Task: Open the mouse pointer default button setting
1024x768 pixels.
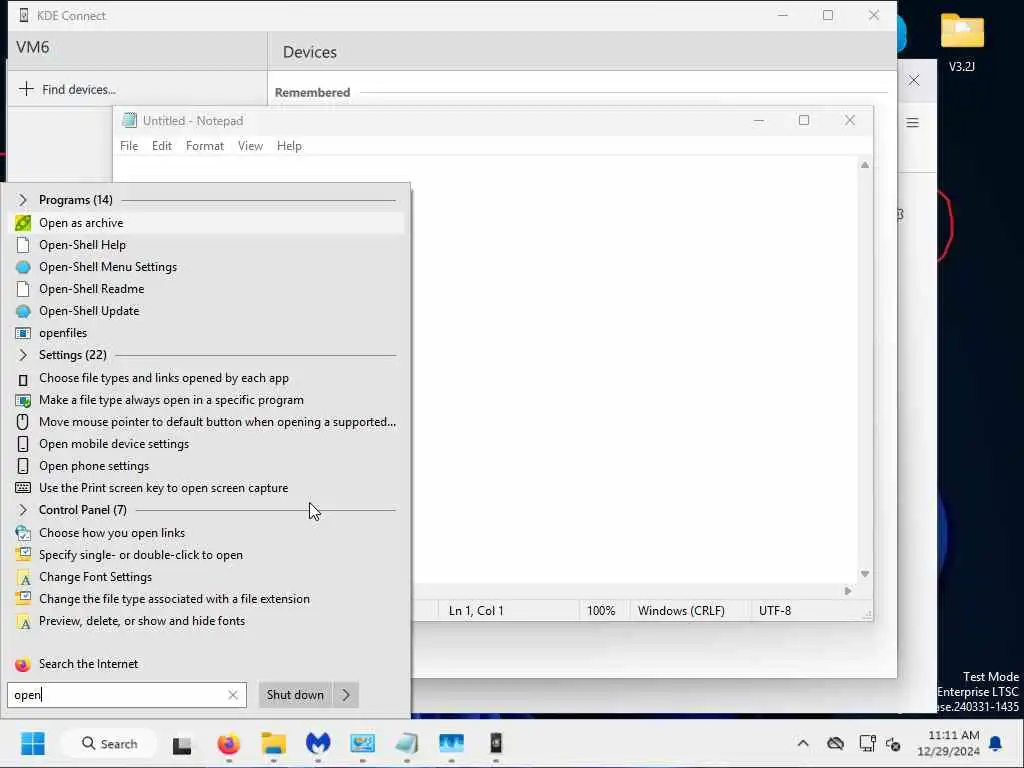Action: coord(208,422)
